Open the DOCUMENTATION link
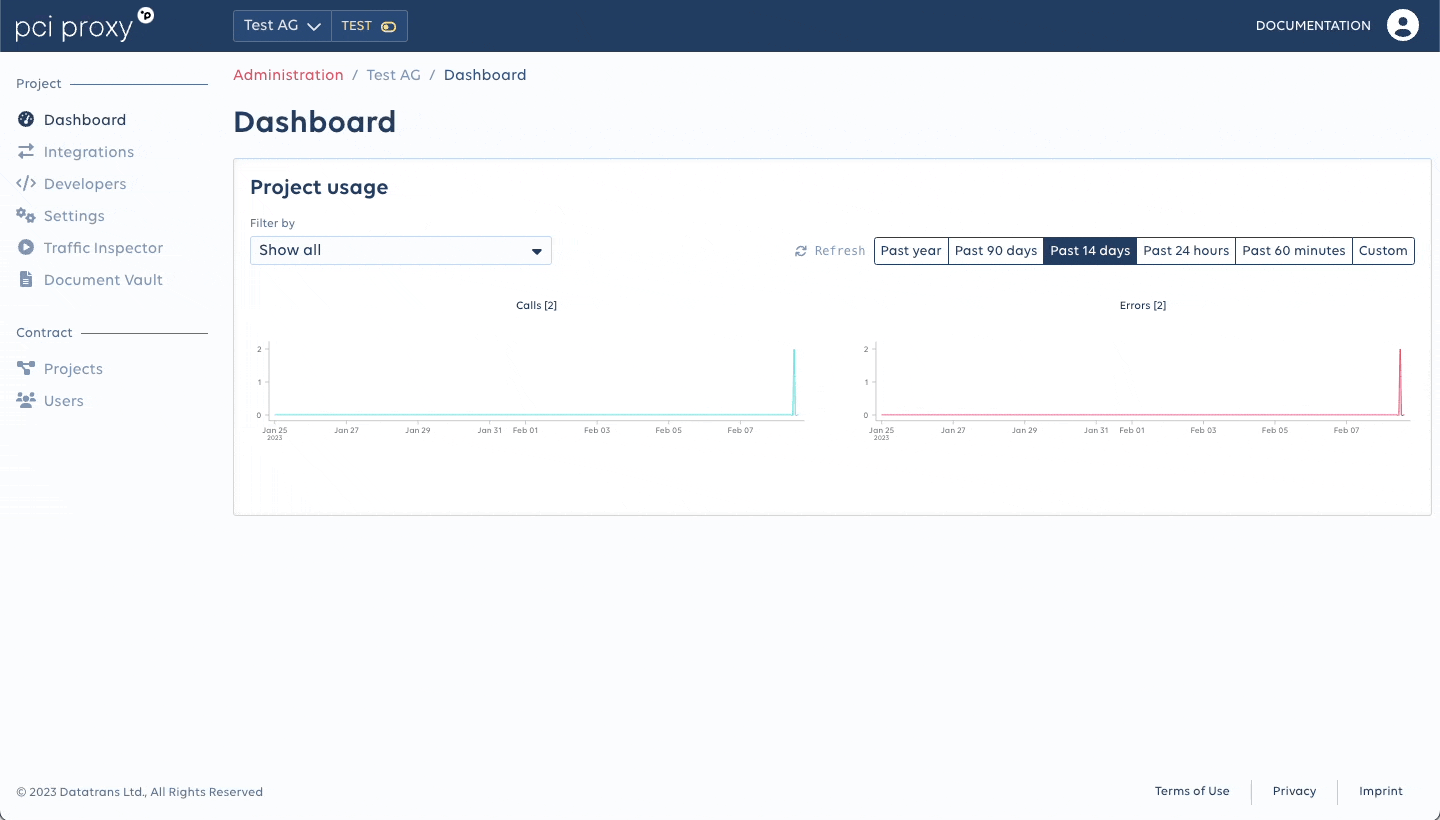1440x820 pixels. tap(1313, 26)
